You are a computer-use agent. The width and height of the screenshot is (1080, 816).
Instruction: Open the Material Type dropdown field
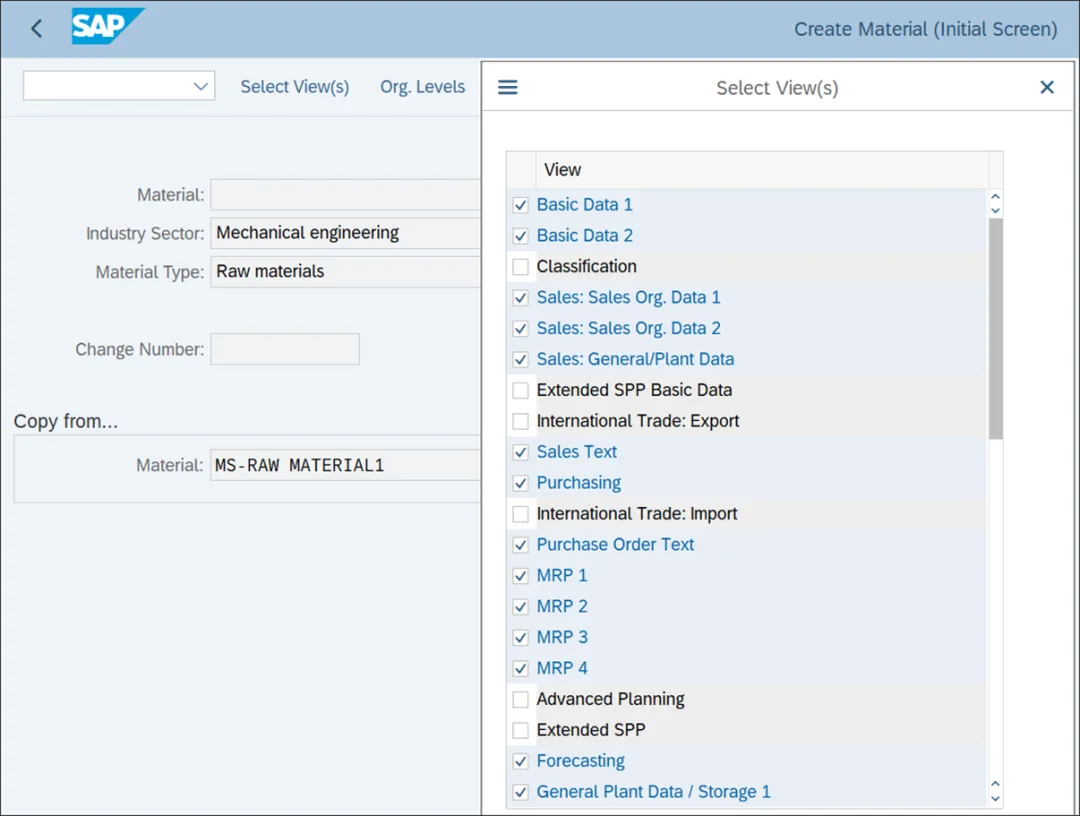pos(345,271)
